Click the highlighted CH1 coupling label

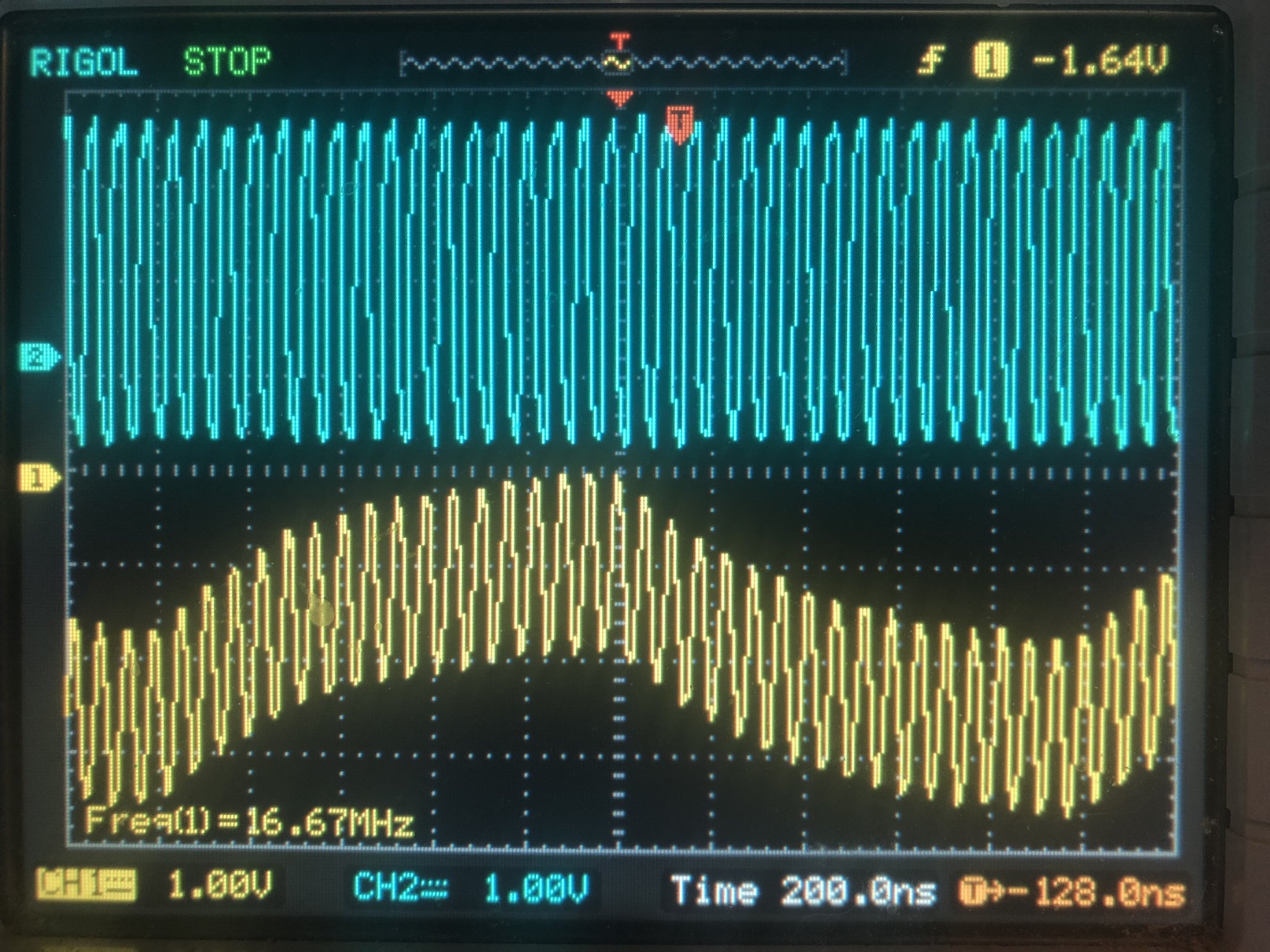86,885
